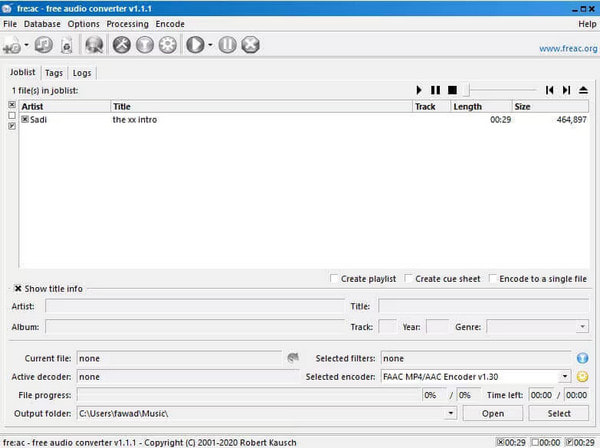Click the Add audio CD contents icon

43,45
